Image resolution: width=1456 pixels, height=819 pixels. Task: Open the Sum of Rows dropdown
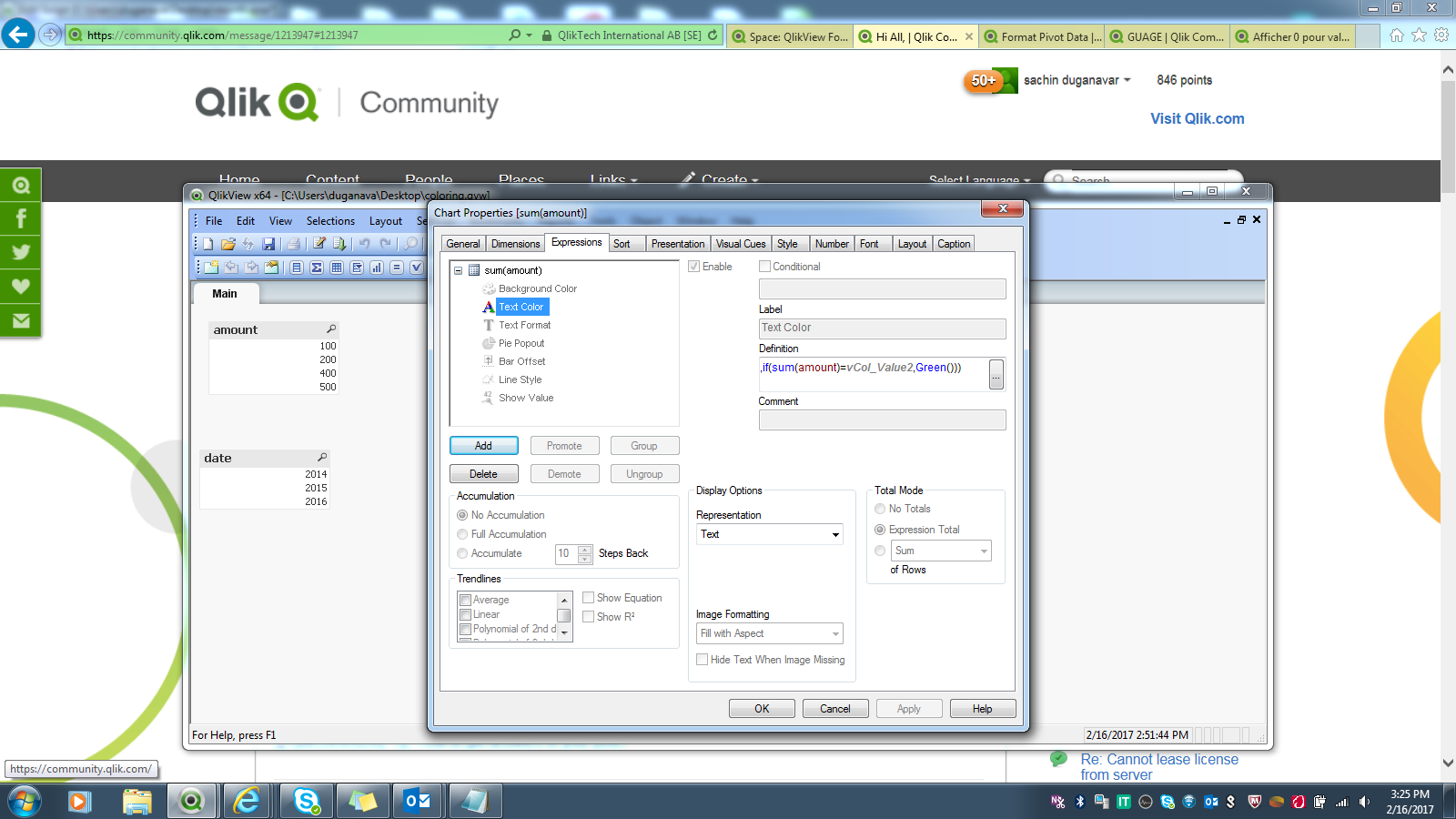point(941,551)
